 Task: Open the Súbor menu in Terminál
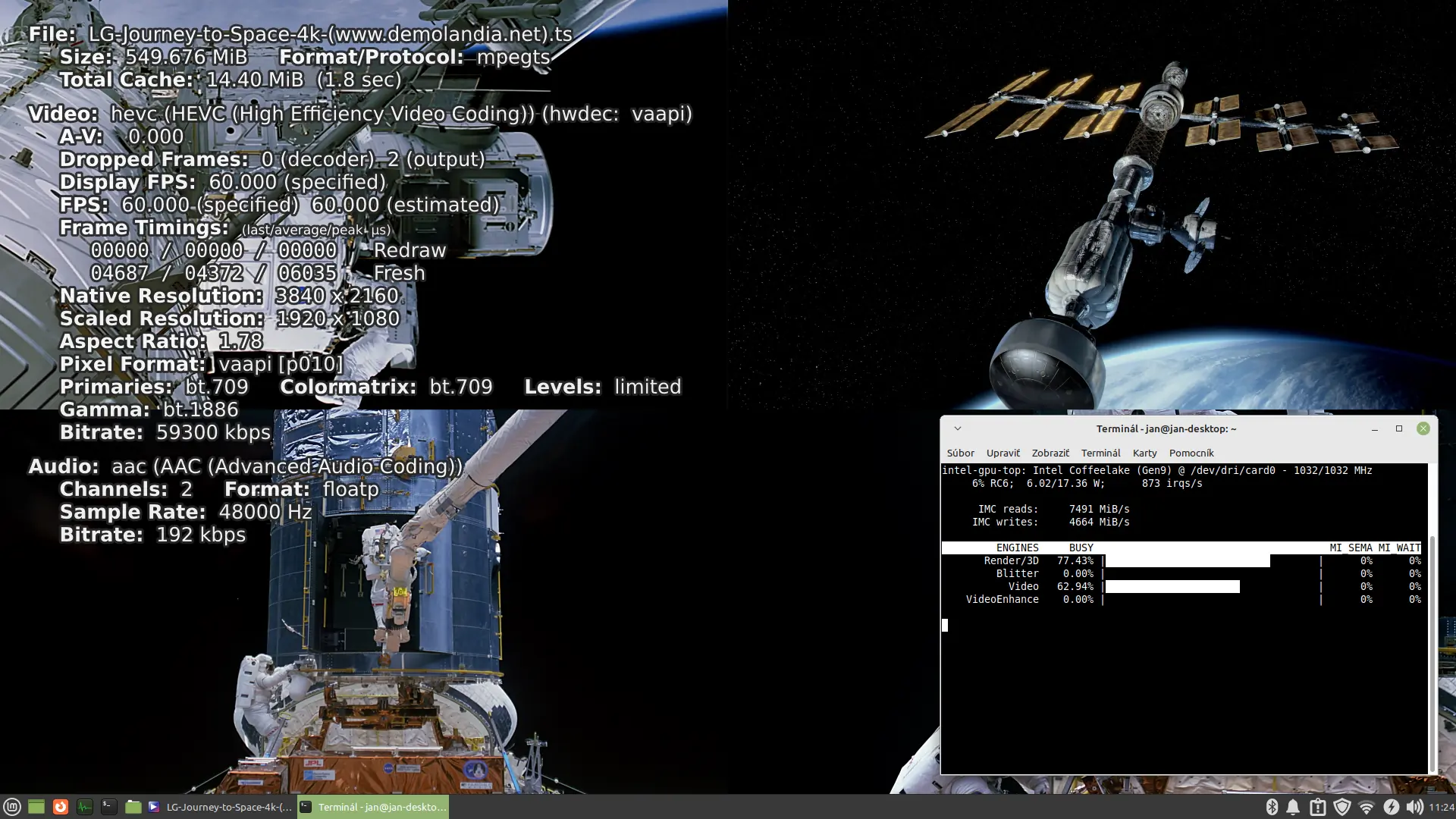pos(960,453)
